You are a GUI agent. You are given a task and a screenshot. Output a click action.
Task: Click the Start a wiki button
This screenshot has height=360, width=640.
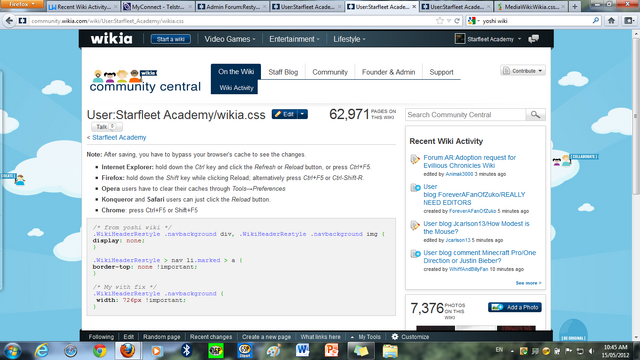[x=171, y=39]
